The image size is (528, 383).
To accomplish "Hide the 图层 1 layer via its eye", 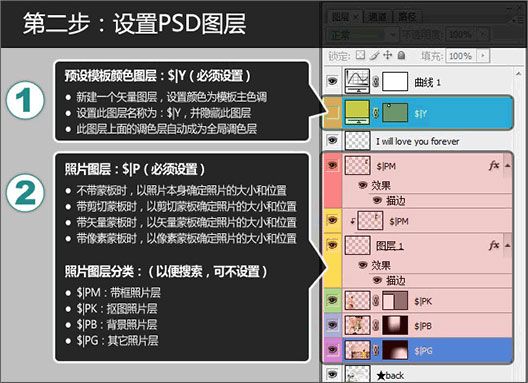I will coord(332,245).
